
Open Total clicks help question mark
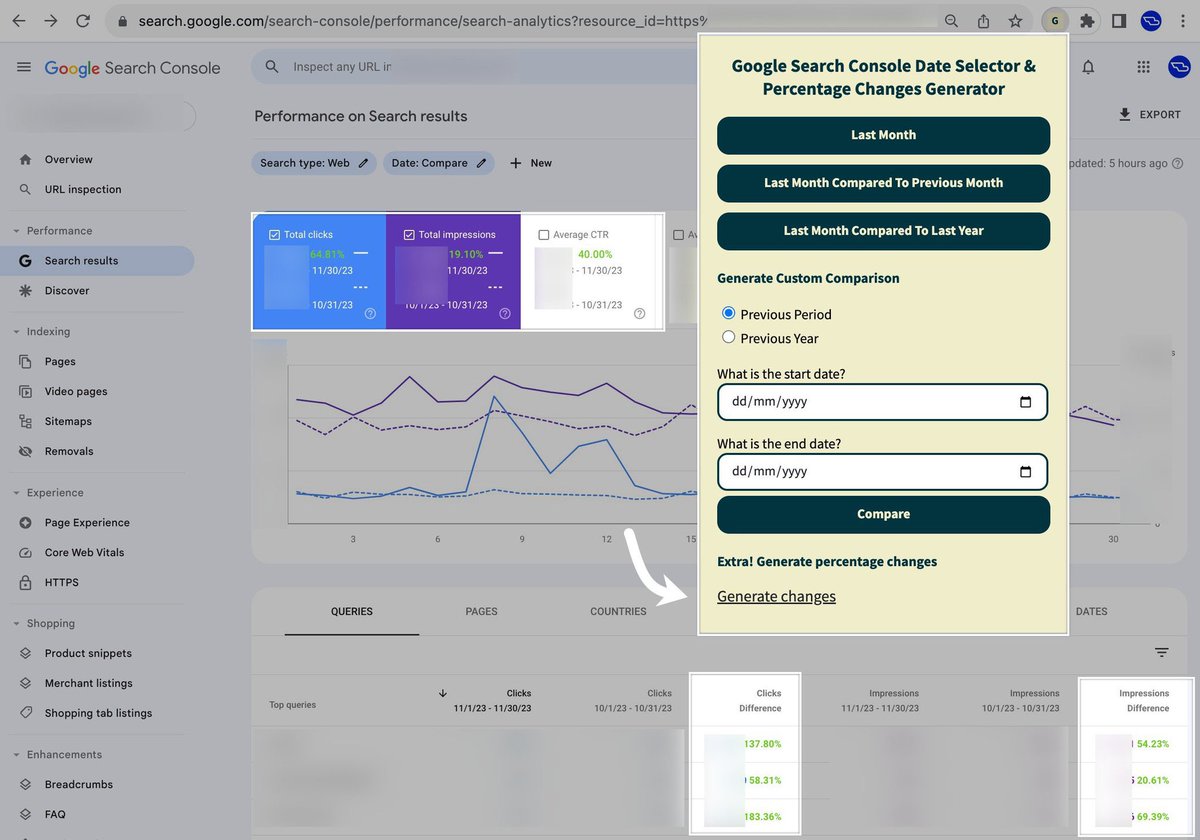(370, 313)
